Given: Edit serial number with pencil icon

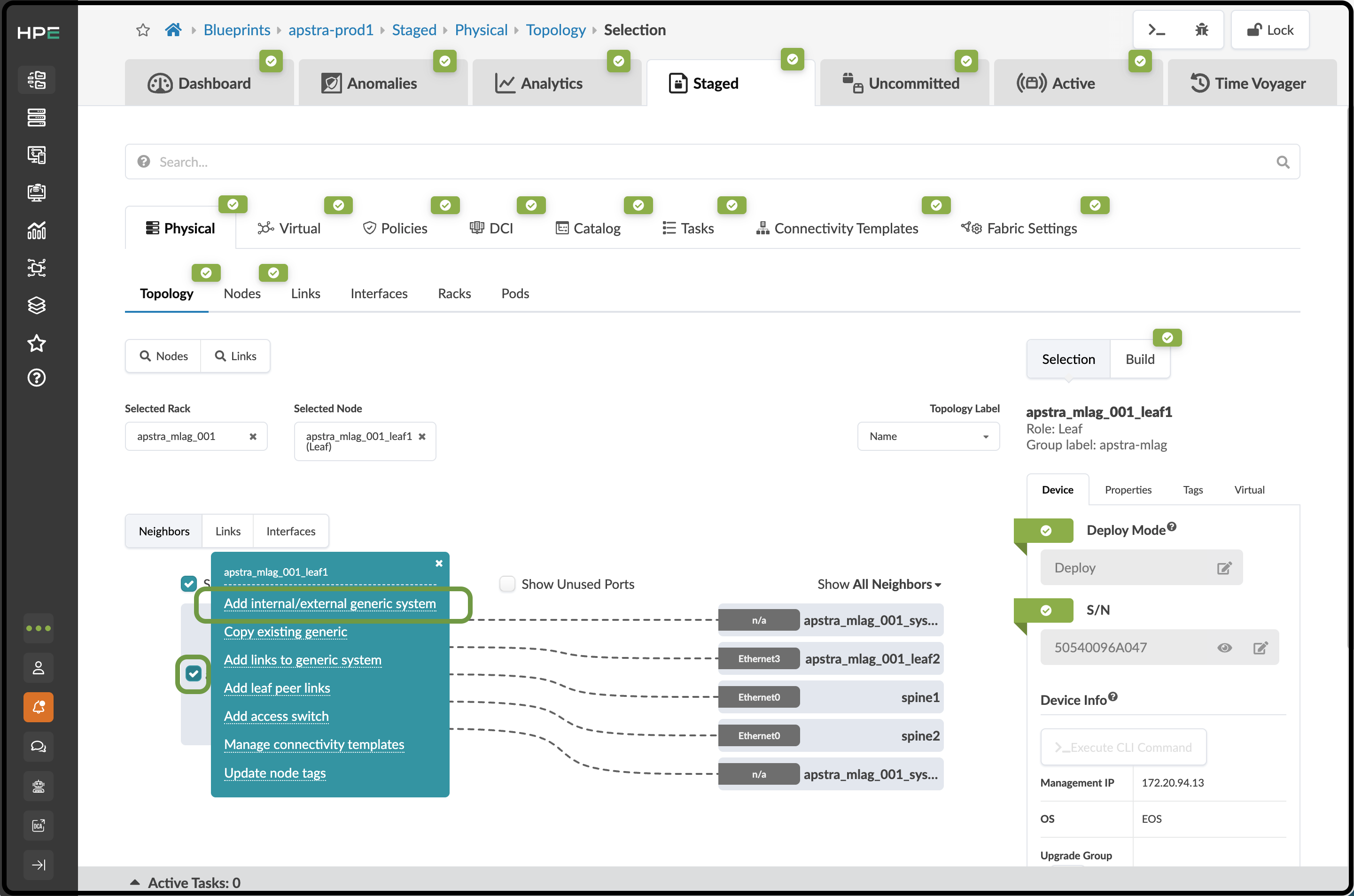Looking at the screenshot, I should tap(1260, 648).
